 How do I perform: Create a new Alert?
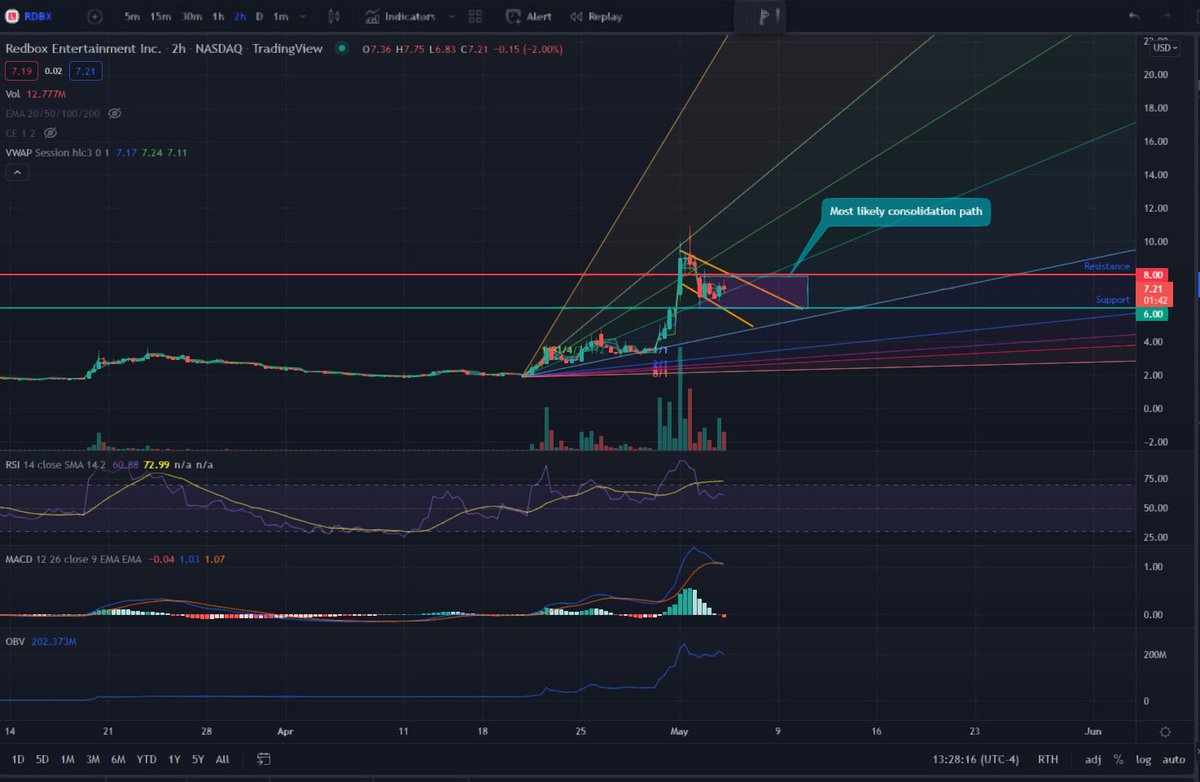(x=529, y=17)
